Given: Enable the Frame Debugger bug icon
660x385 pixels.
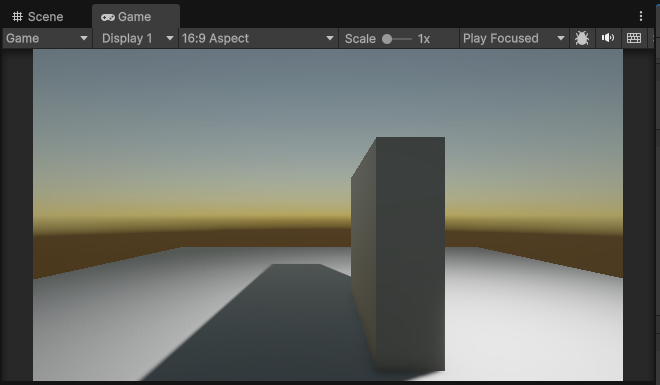Looking at the screenshot, I should [582, 38].
